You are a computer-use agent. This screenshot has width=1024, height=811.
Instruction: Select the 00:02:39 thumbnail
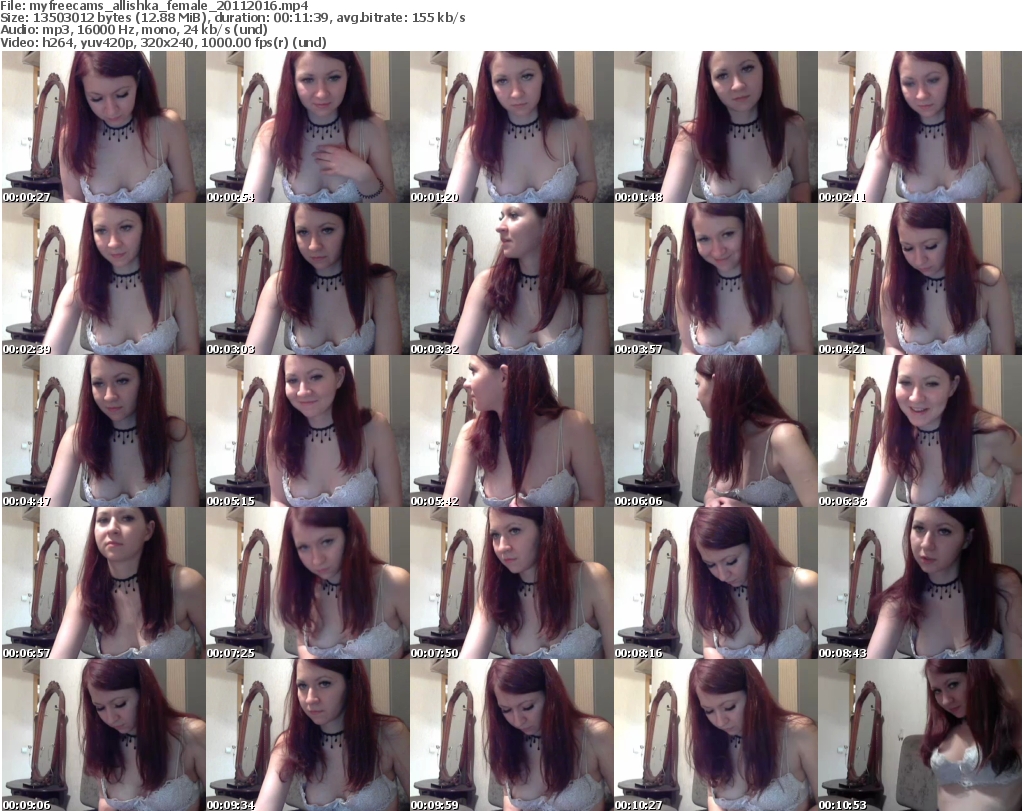(x=103, y=279)
